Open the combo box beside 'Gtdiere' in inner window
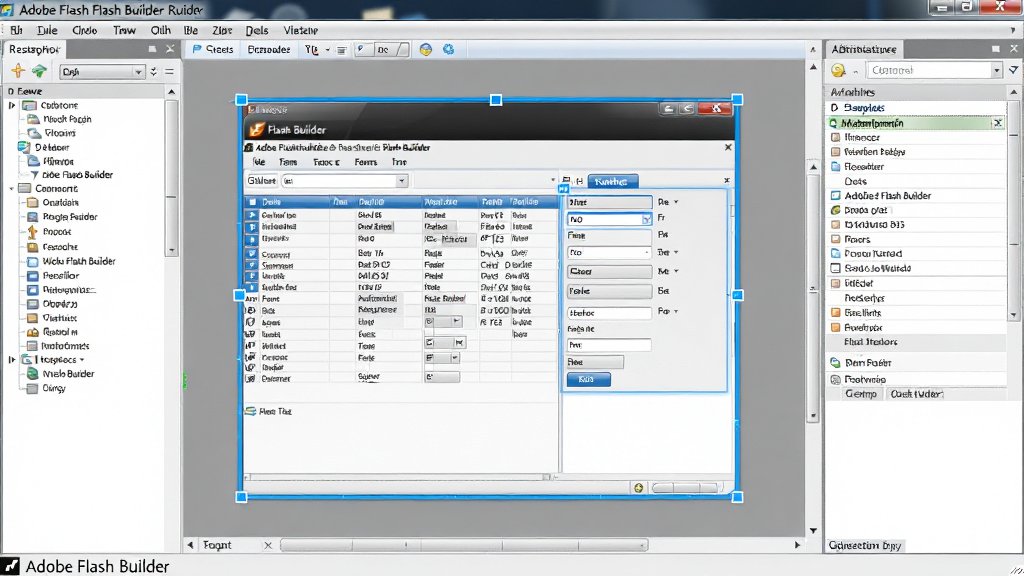 [345, 181]
